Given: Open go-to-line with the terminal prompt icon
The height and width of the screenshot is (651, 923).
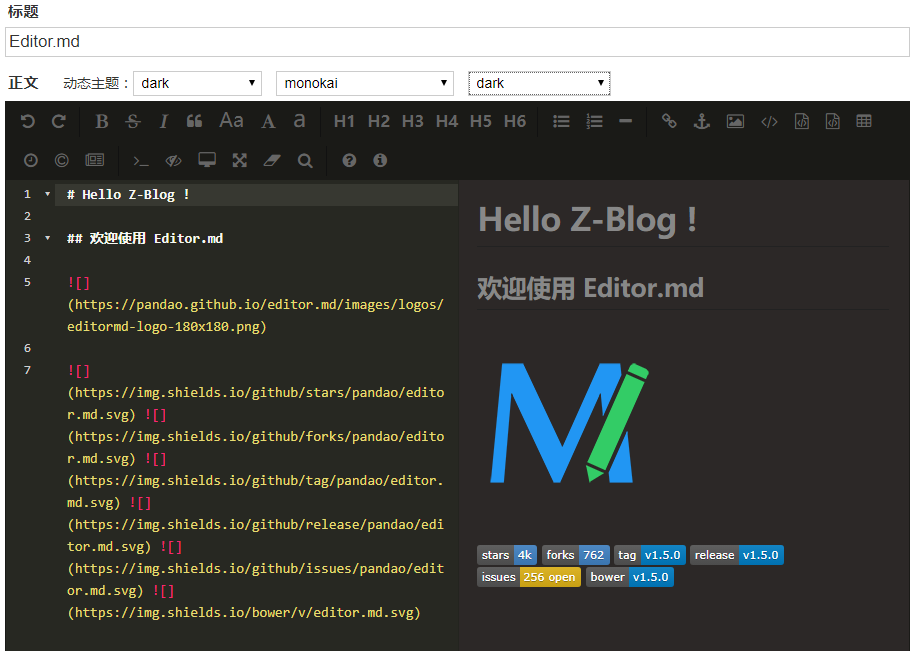Looking at the screenshot, I should coord(141,161).
